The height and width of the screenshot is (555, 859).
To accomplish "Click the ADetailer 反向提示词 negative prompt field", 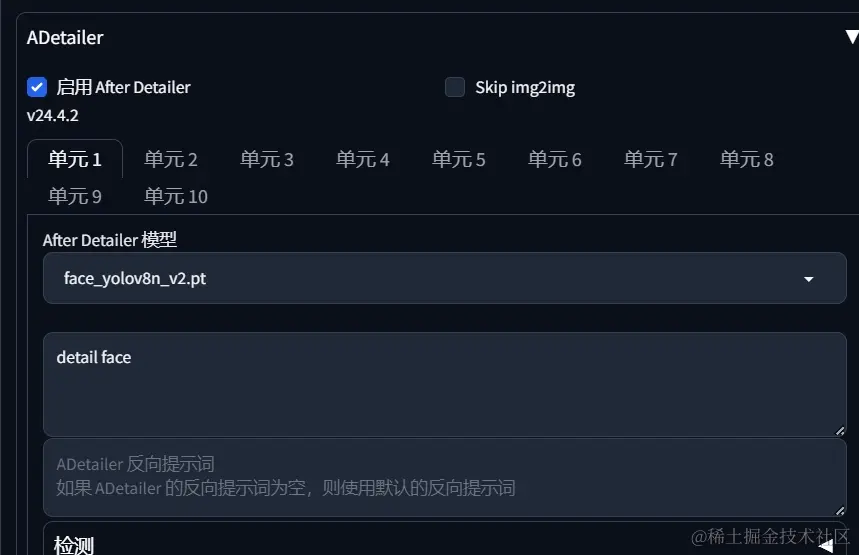I will tap(445, 478).
